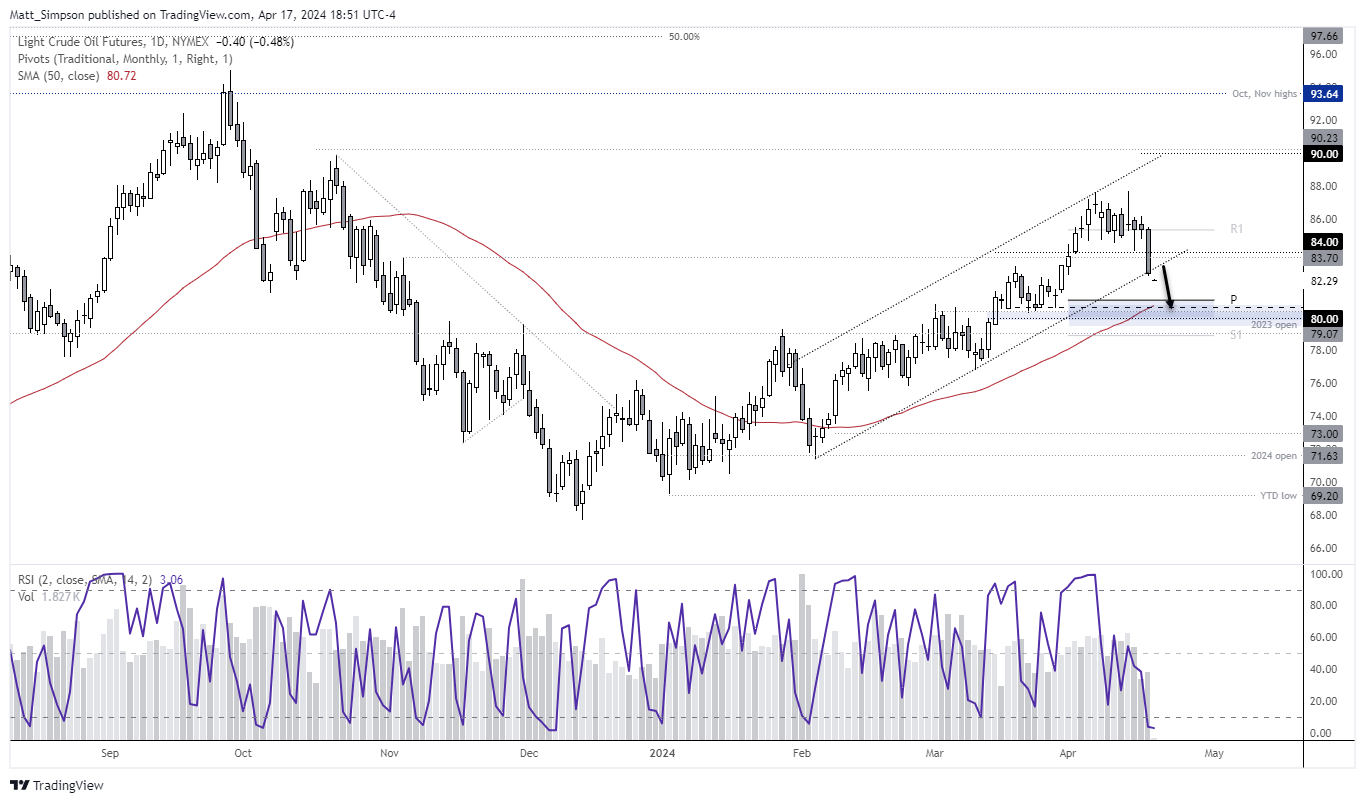Click 96.00 on the price axis
Image resolution: width=1365 pixels, height=803 pixels.
(x=1323, y=54)
